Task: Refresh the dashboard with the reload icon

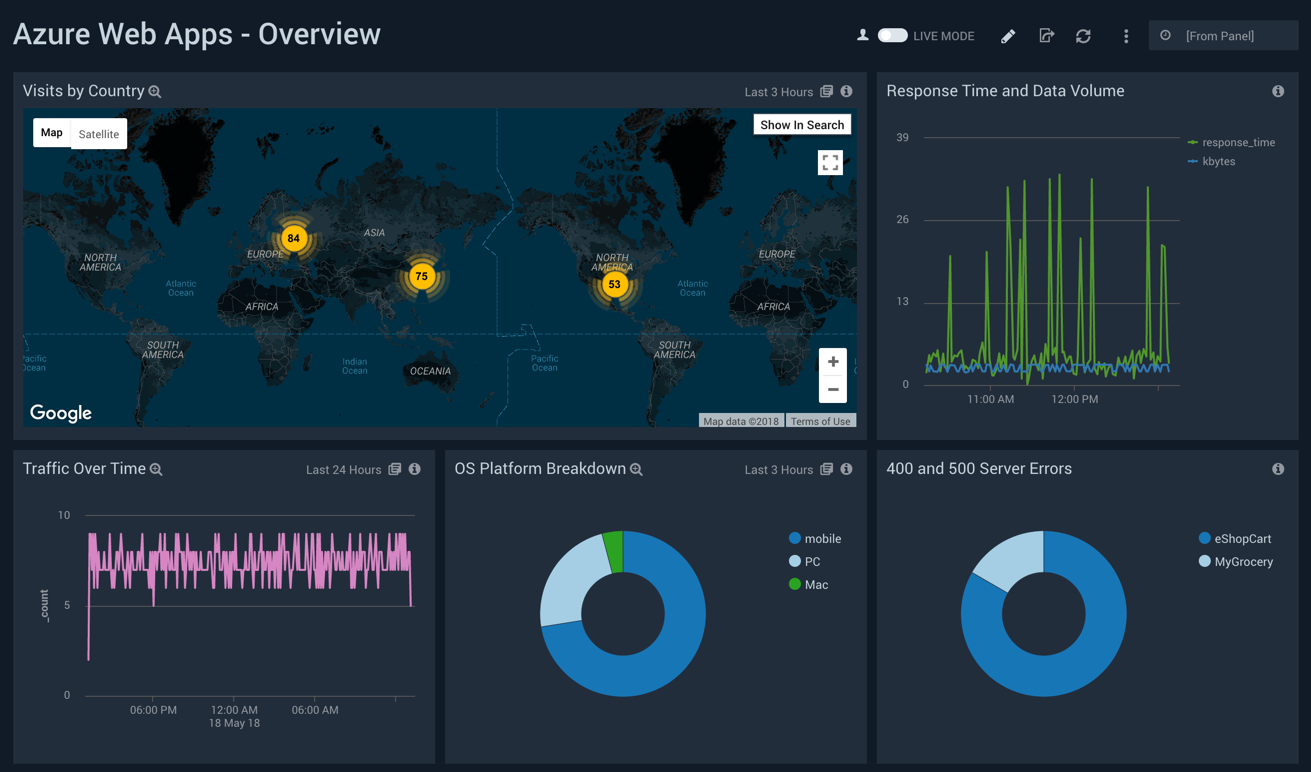Action: coord(1083,36)
